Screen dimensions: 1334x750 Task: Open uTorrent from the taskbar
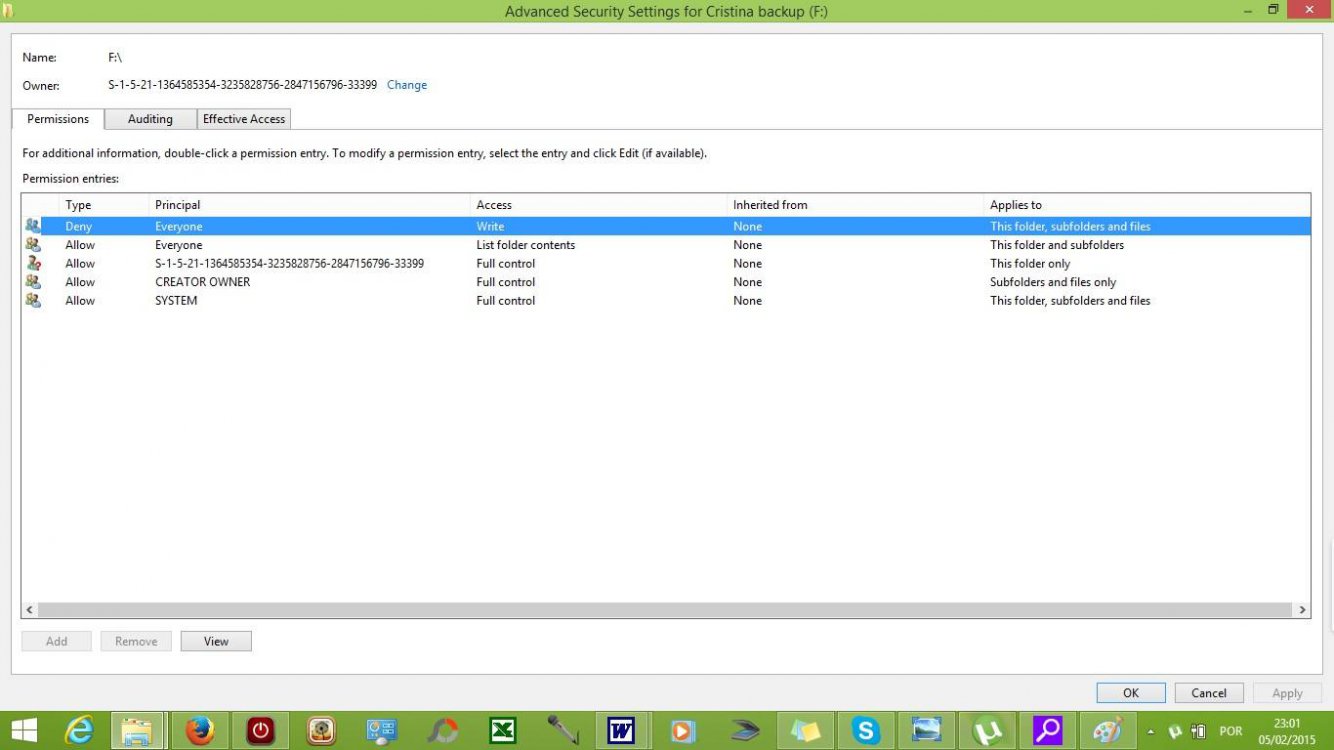click(987, 731)
